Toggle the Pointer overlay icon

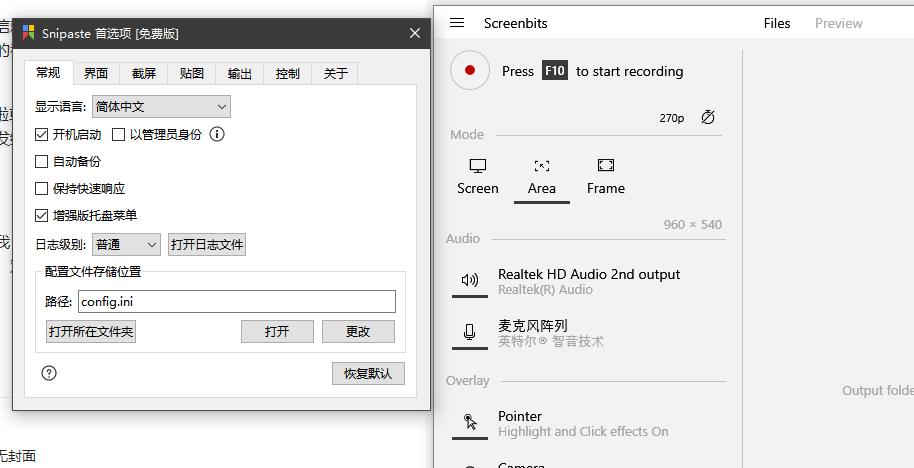[470, 423]
